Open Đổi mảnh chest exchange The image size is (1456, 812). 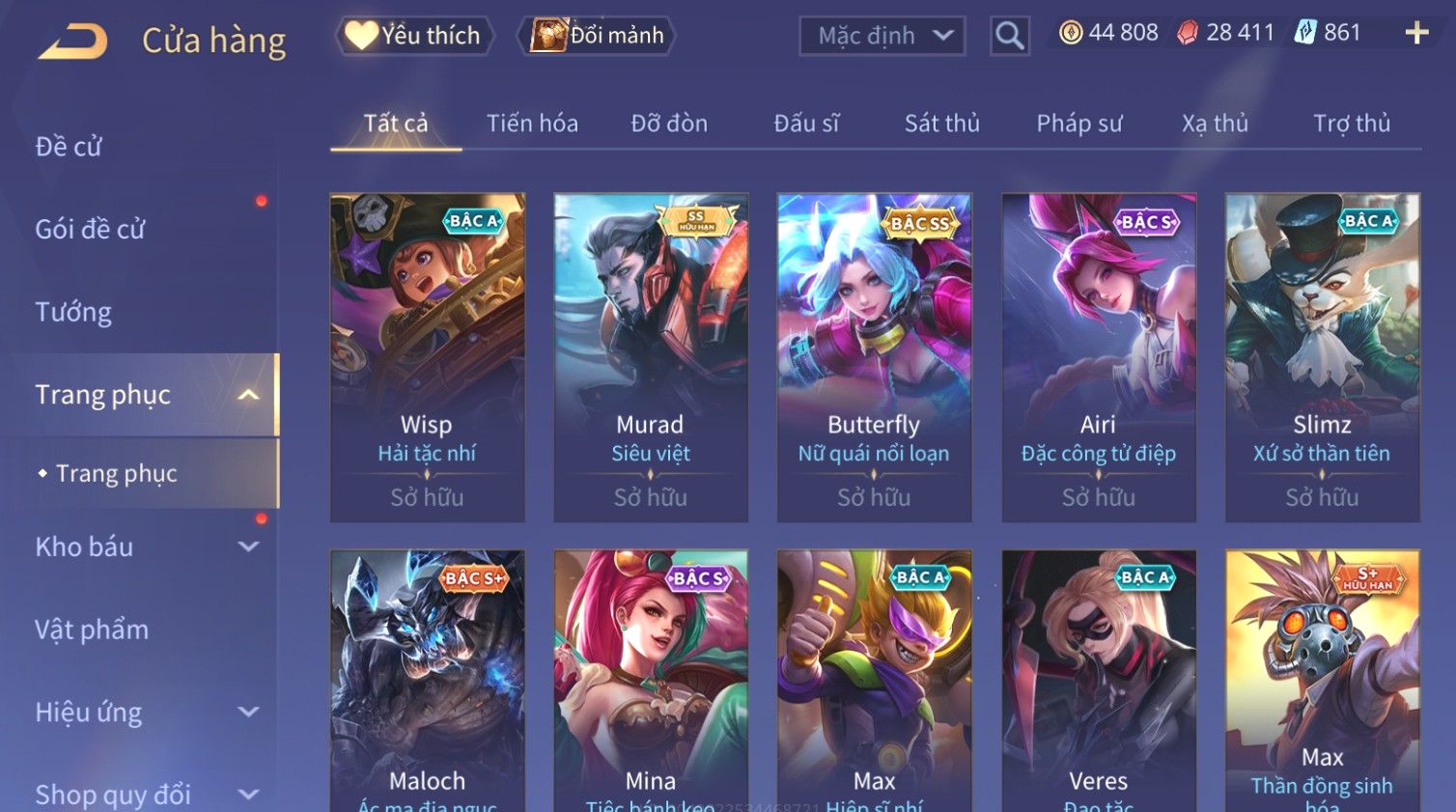pos(596,36)
